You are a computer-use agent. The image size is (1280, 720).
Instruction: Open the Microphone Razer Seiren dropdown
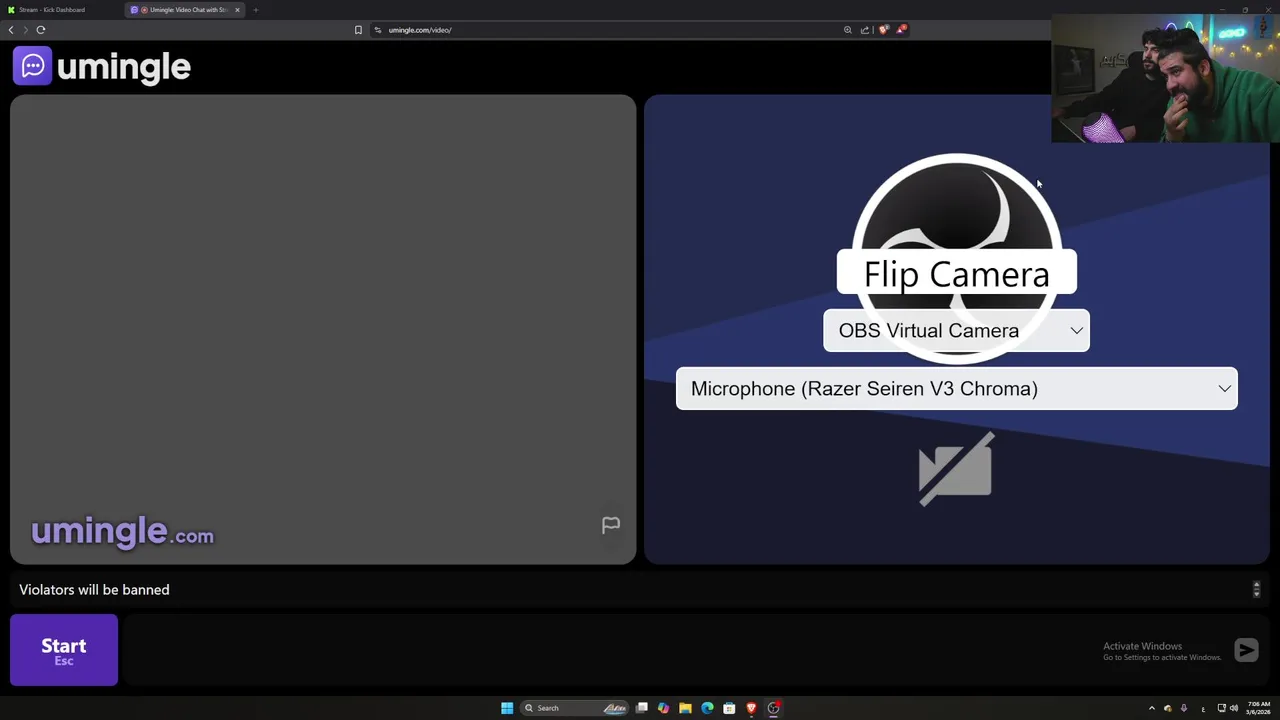(x=957, y=389)
